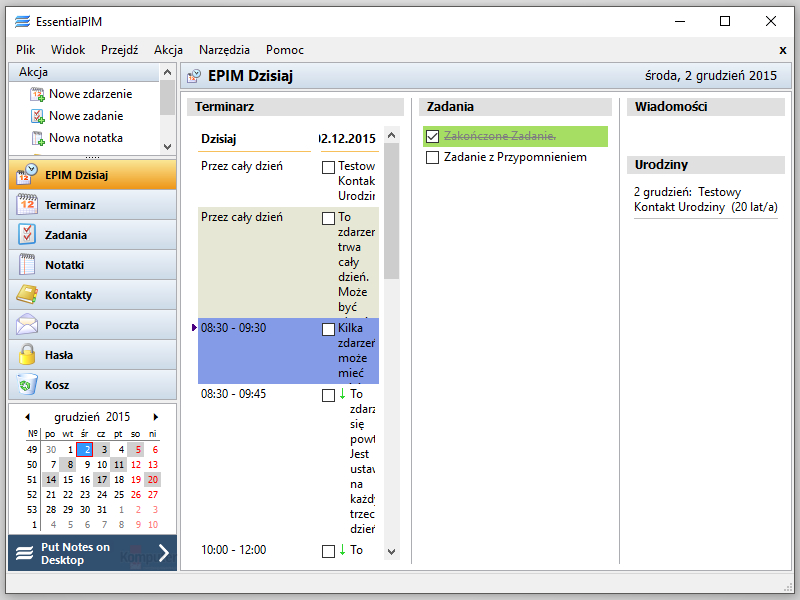Viewport: 800px width, 600px height.
Task: Click week number 51 in mini calendar
Action: 32,480
